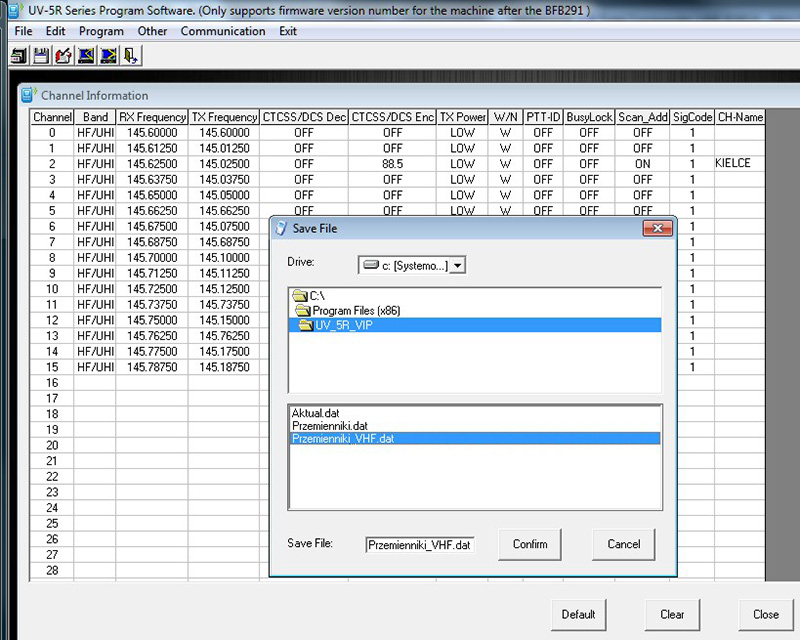
Task: Click the Cancel button in Save File
Action: 623,545
